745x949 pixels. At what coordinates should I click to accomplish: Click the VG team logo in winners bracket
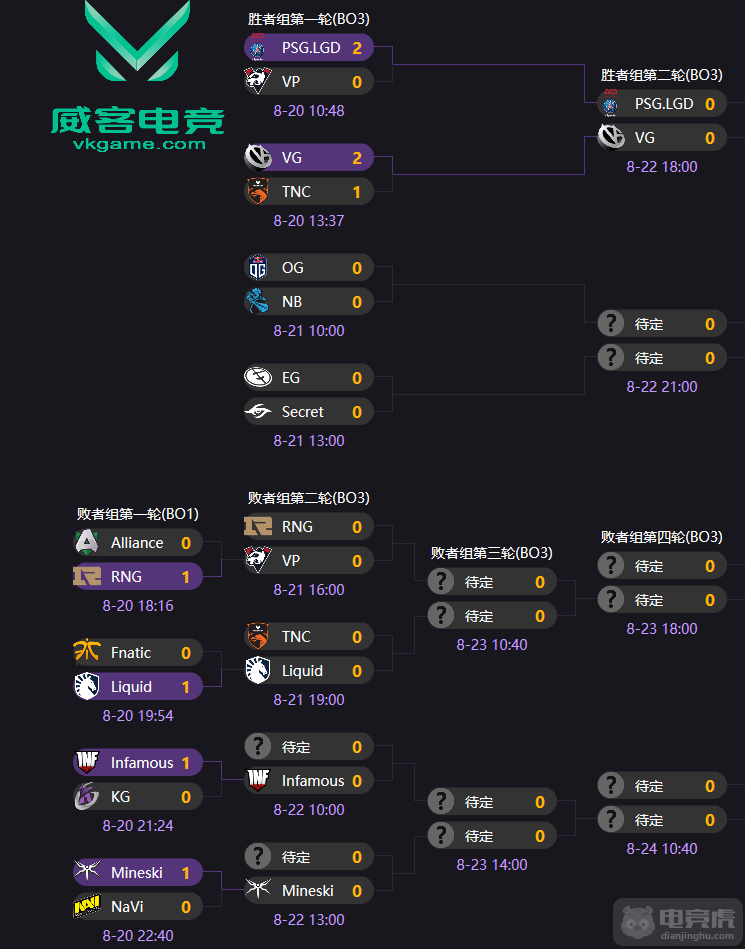click(260, 157)
